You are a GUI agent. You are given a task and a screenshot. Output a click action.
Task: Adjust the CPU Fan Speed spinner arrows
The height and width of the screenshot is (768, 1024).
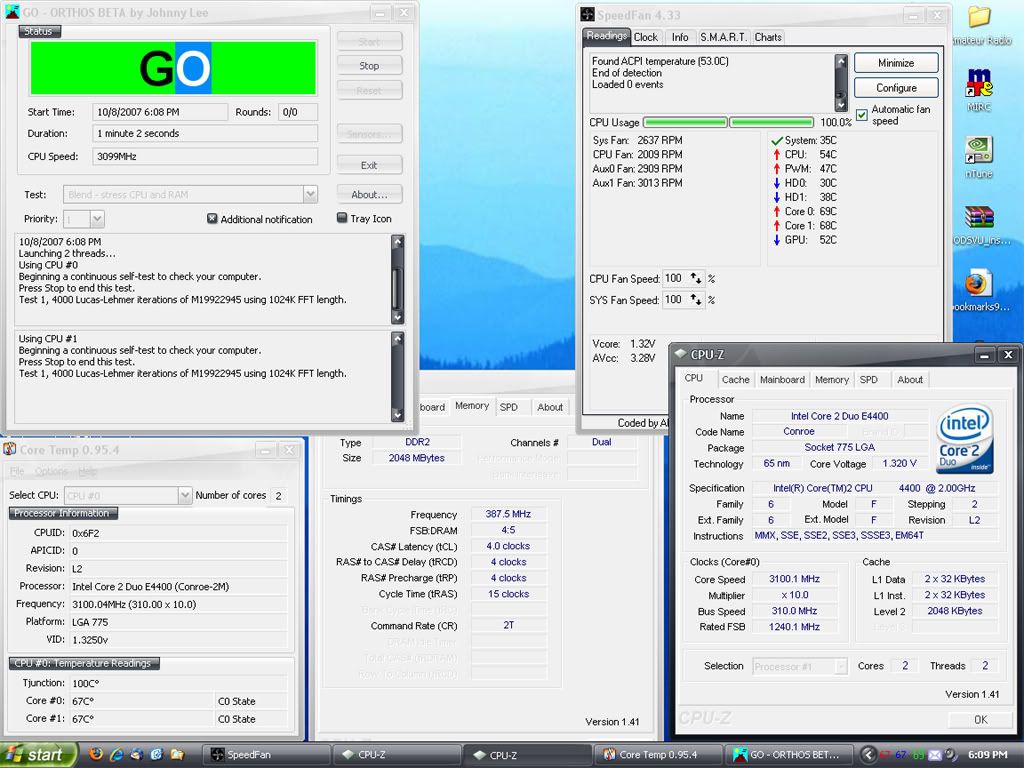(696, 279)
